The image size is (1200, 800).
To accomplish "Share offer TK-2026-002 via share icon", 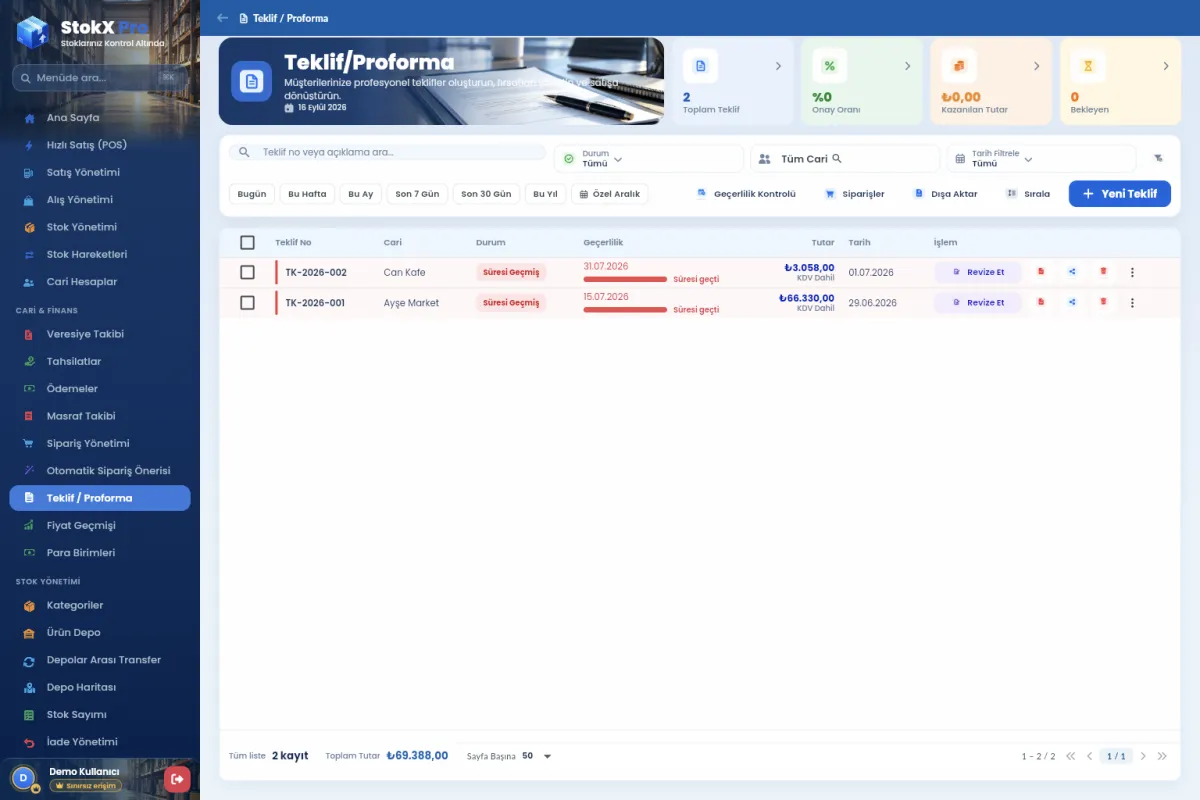I will pyautogui.click(x=1072, y=272).
